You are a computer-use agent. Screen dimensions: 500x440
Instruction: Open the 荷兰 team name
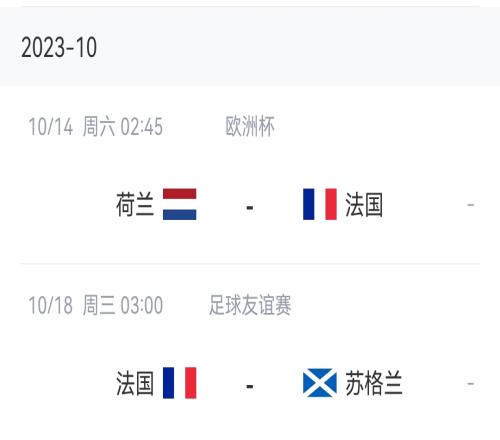point(135,204)
